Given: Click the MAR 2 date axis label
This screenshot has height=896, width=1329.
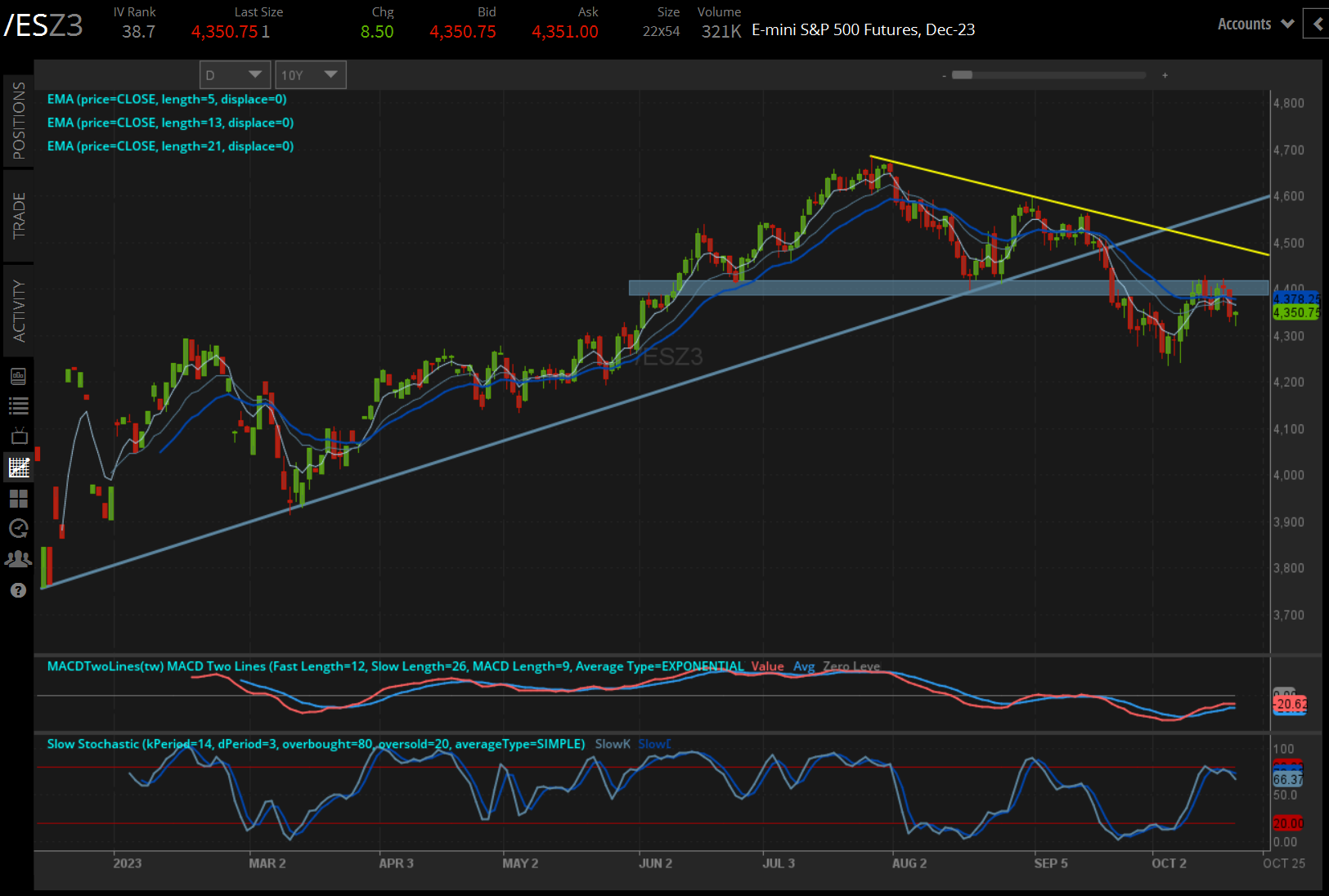Looking at the screenshot, I should tap(267, 863).
